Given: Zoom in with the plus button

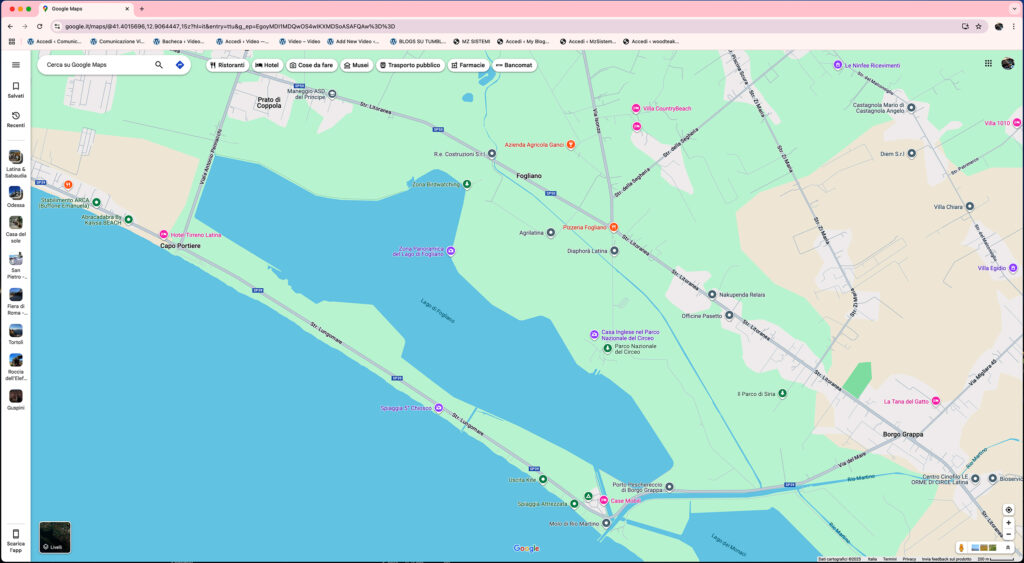Looking at the screenshot, I should (1009, 523).
